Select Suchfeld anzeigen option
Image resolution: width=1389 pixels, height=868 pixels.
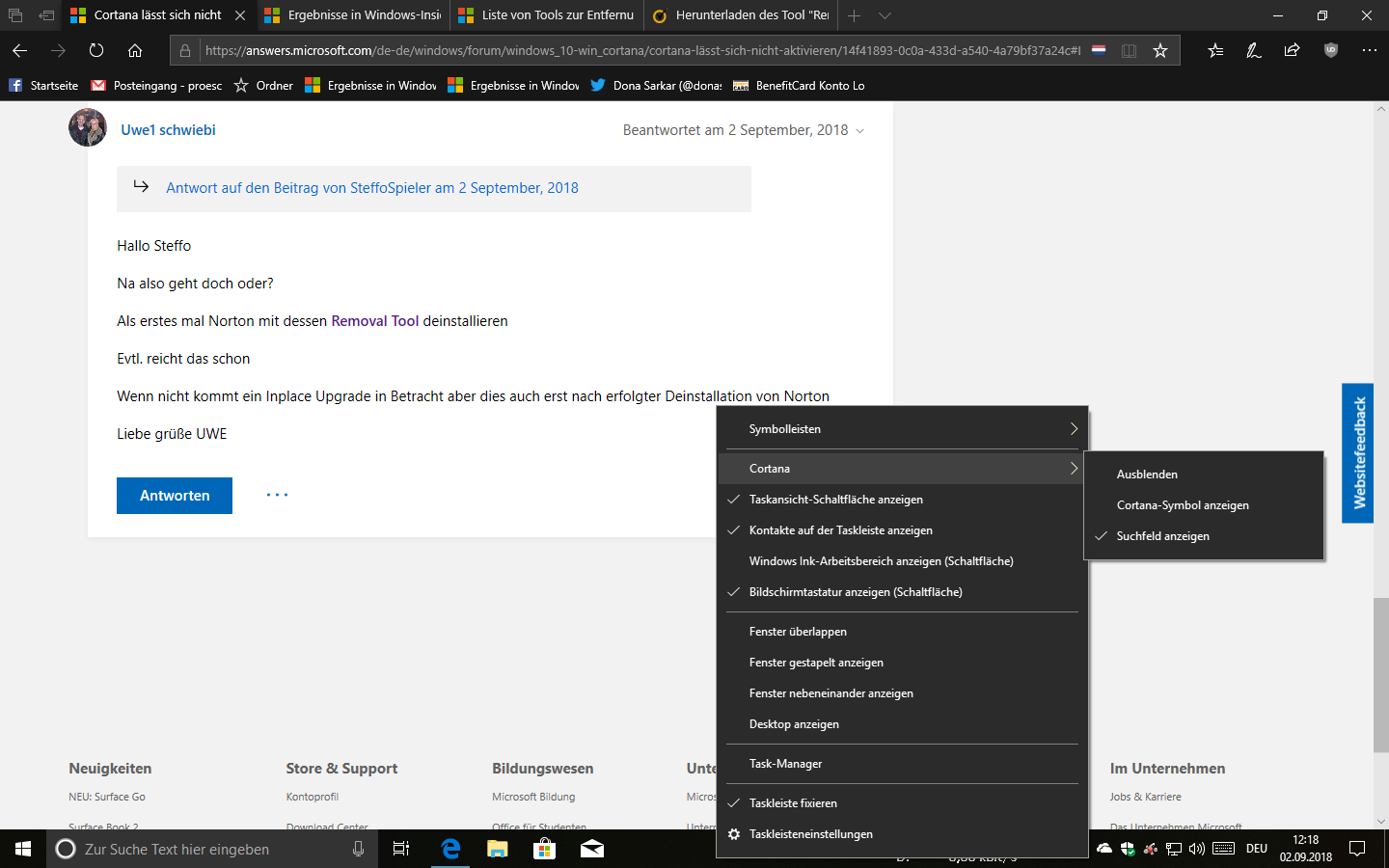[x=1204, y=536]
